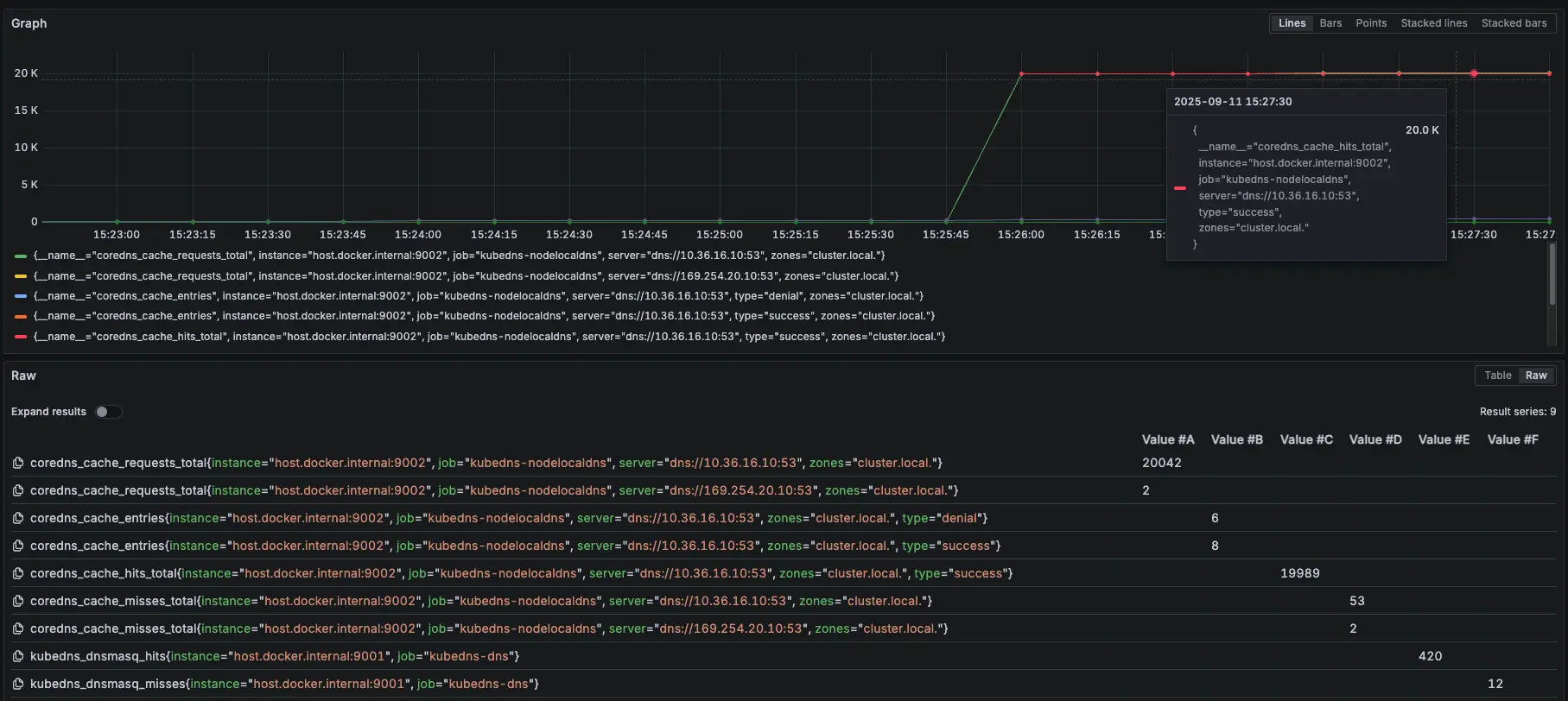Copy the coredns_cache_requests_total 10.36.16.10 series
The height and width of the screenshot is (701, 1568).
tap(17, 464)
